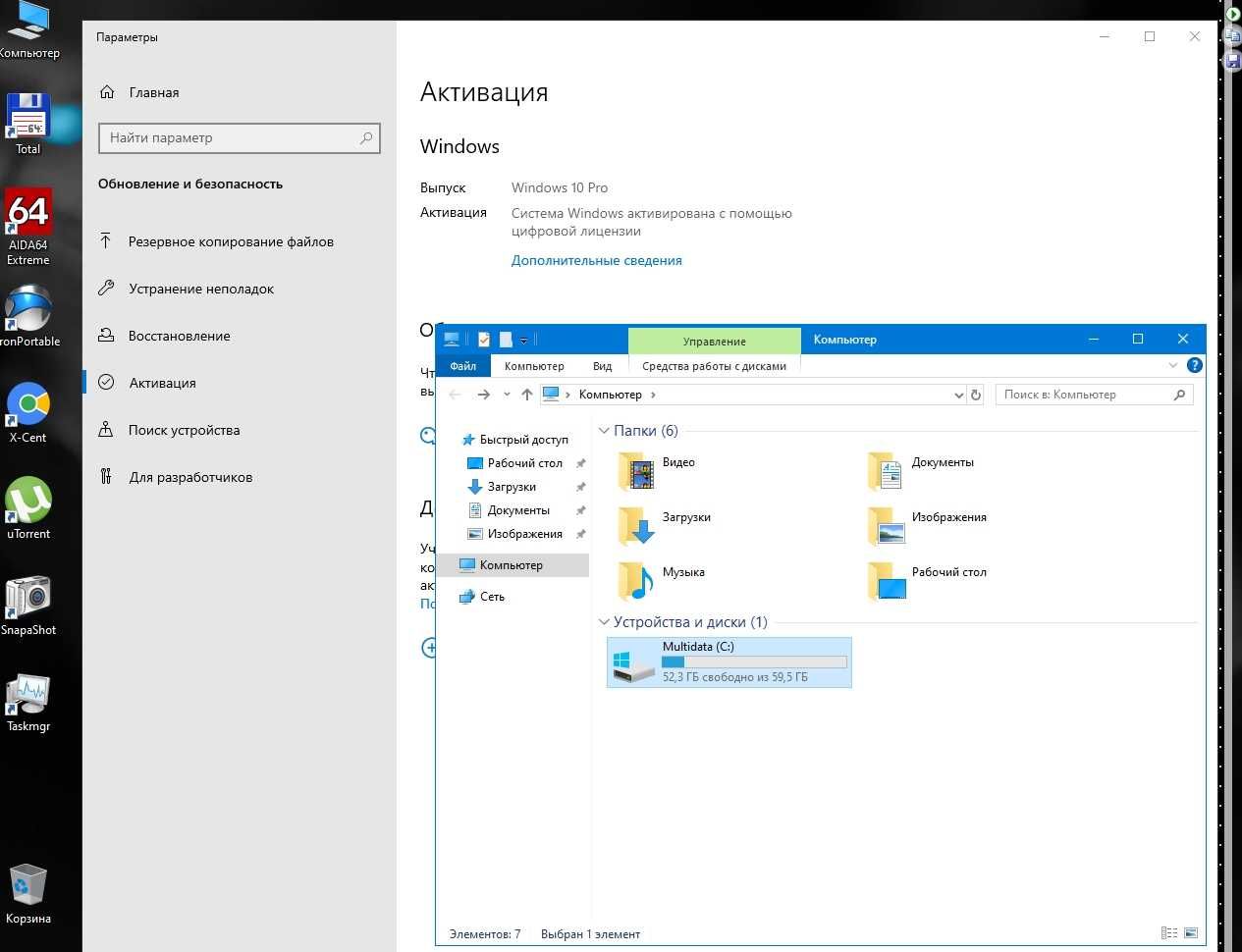Open Компьютер desktop icon

pyautogui.click(x=28, y=29)
